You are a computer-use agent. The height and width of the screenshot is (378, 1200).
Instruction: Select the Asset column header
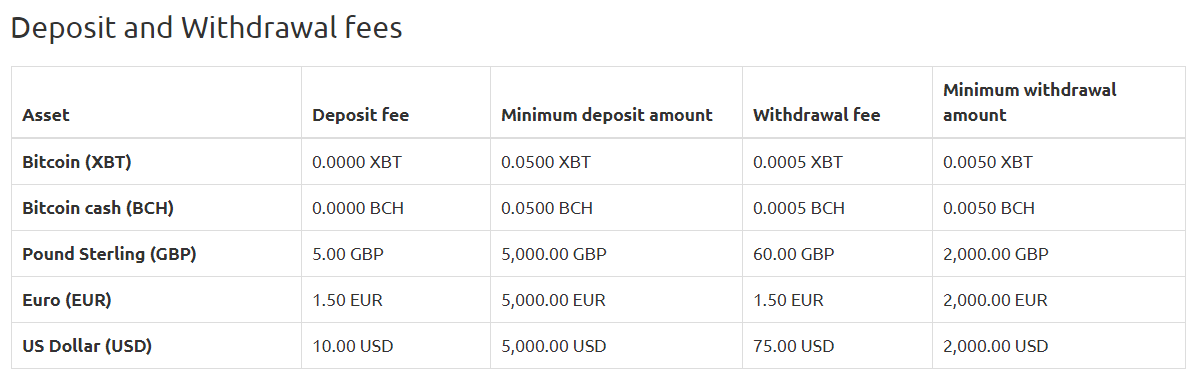46,115
